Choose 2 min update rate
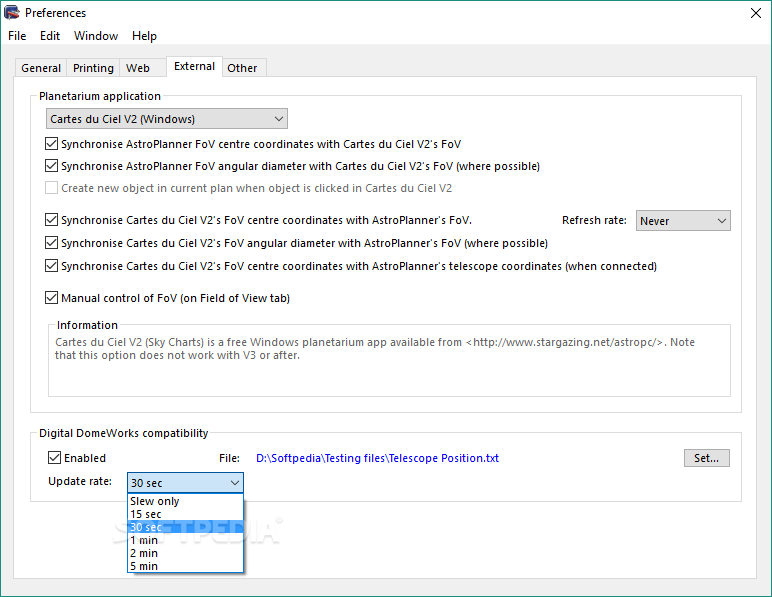Screen dimensions: 772x597 point(185,553)
